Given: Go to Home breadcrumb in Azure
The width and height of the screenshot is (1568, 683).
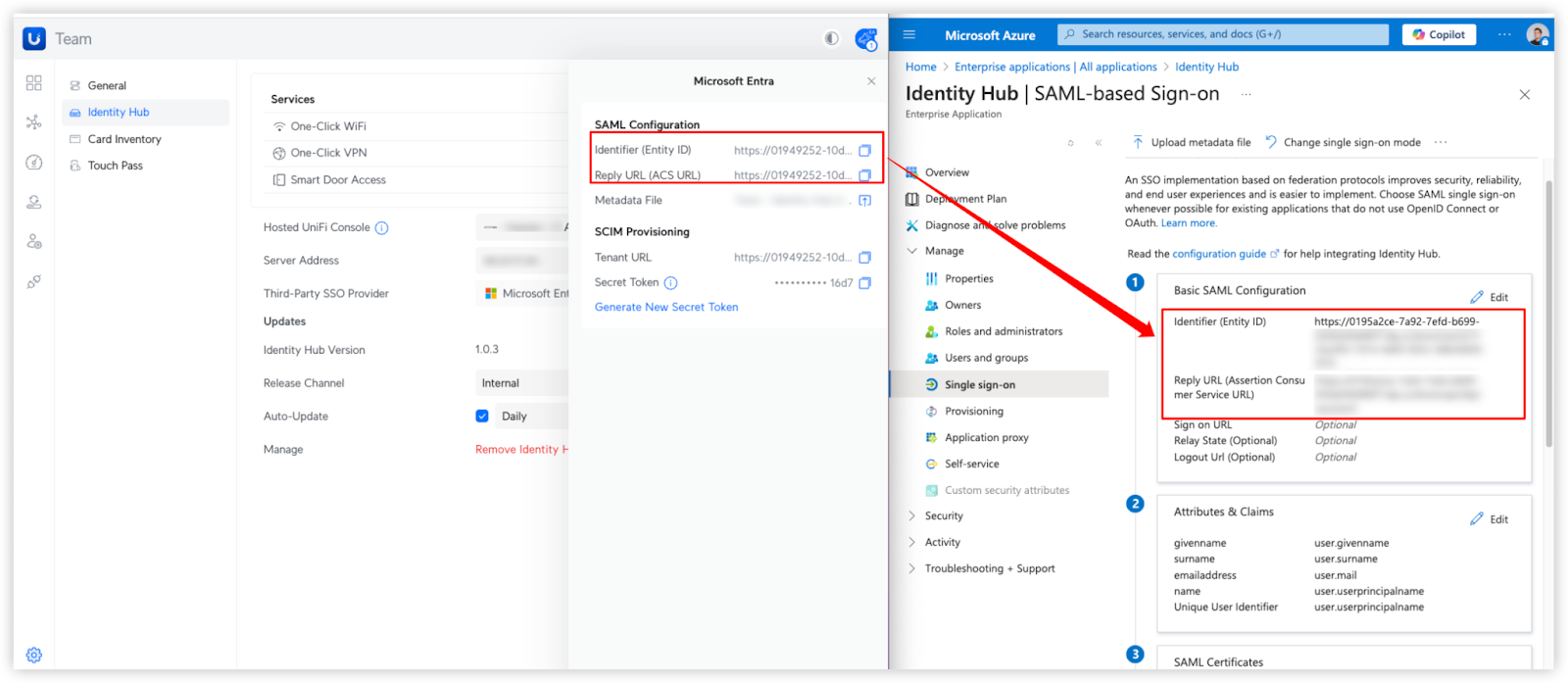Looking at the screenshot, I should coord(921,67).
